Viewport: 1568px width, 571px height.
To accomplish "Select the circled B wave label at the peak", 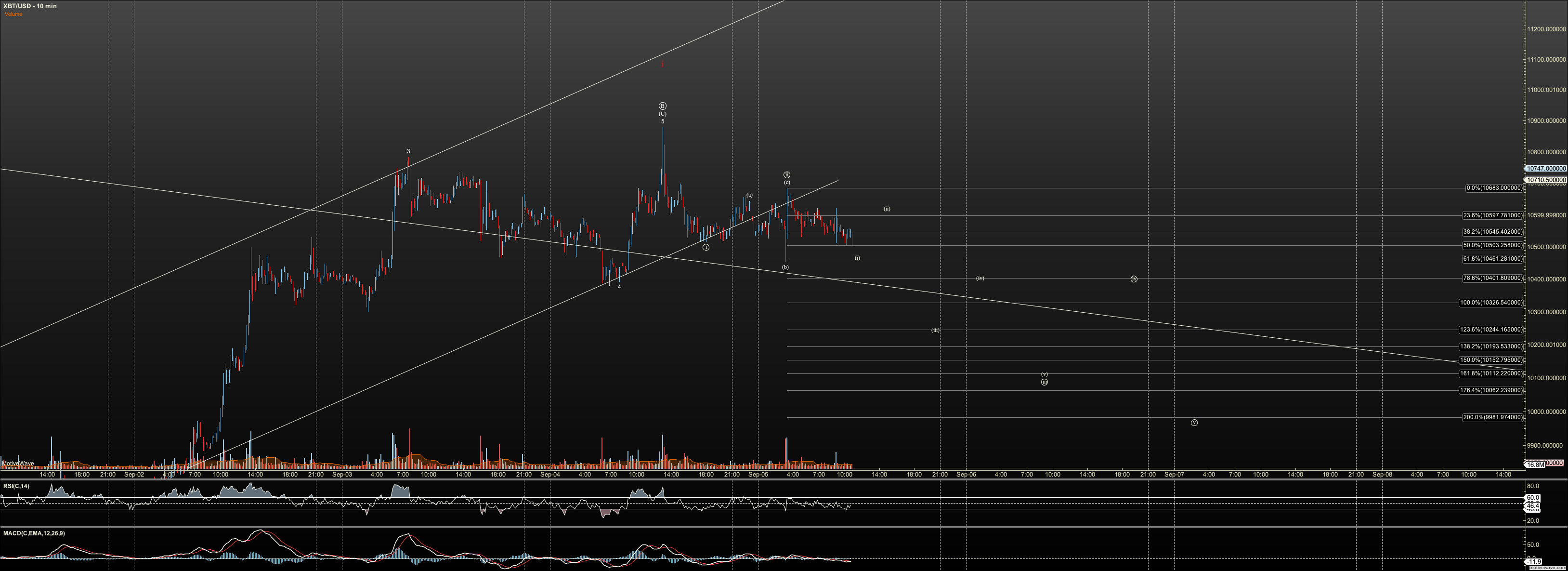I will [662, 106].
